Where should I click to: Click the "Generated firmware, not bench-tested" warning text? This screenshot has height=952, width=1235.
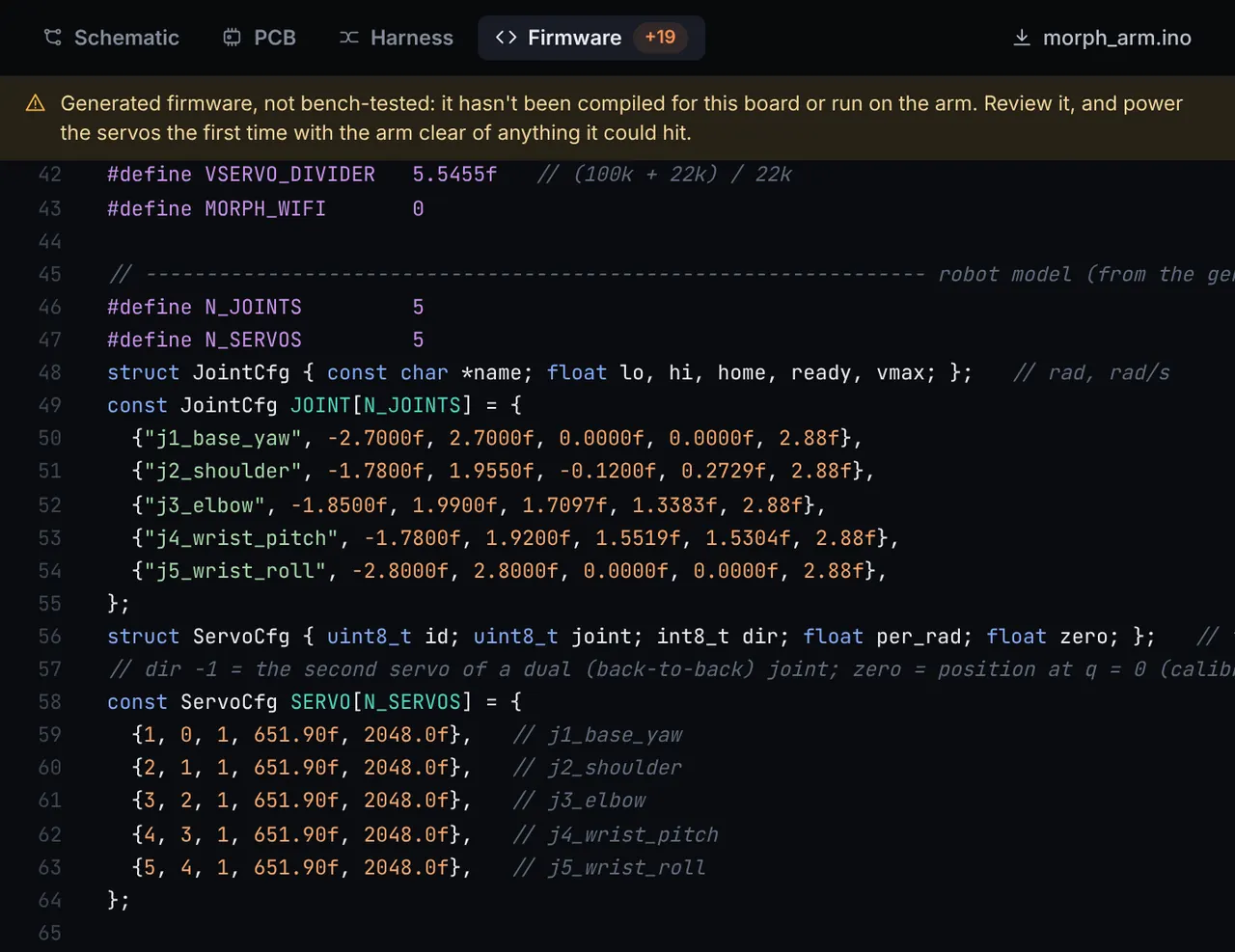621,118
